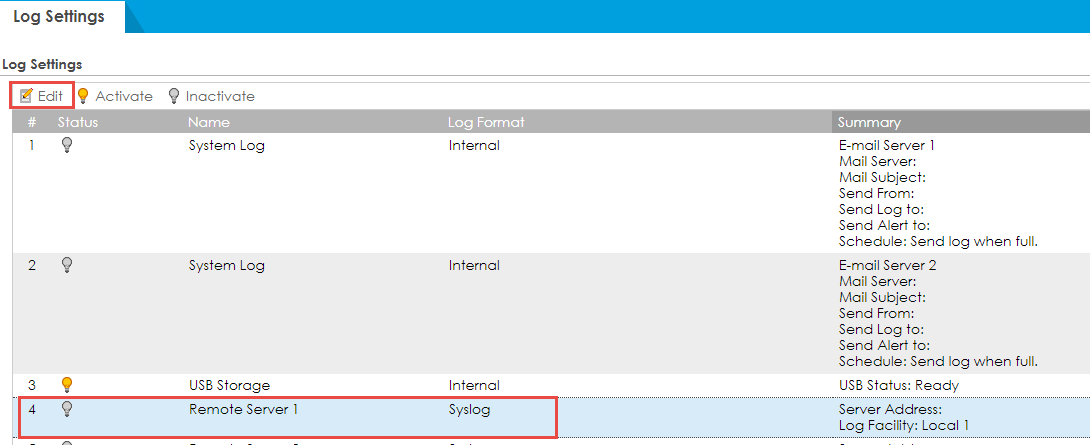Click Internal format in row 2
This screenshot has width=1090, height=445.
(474, 265)
